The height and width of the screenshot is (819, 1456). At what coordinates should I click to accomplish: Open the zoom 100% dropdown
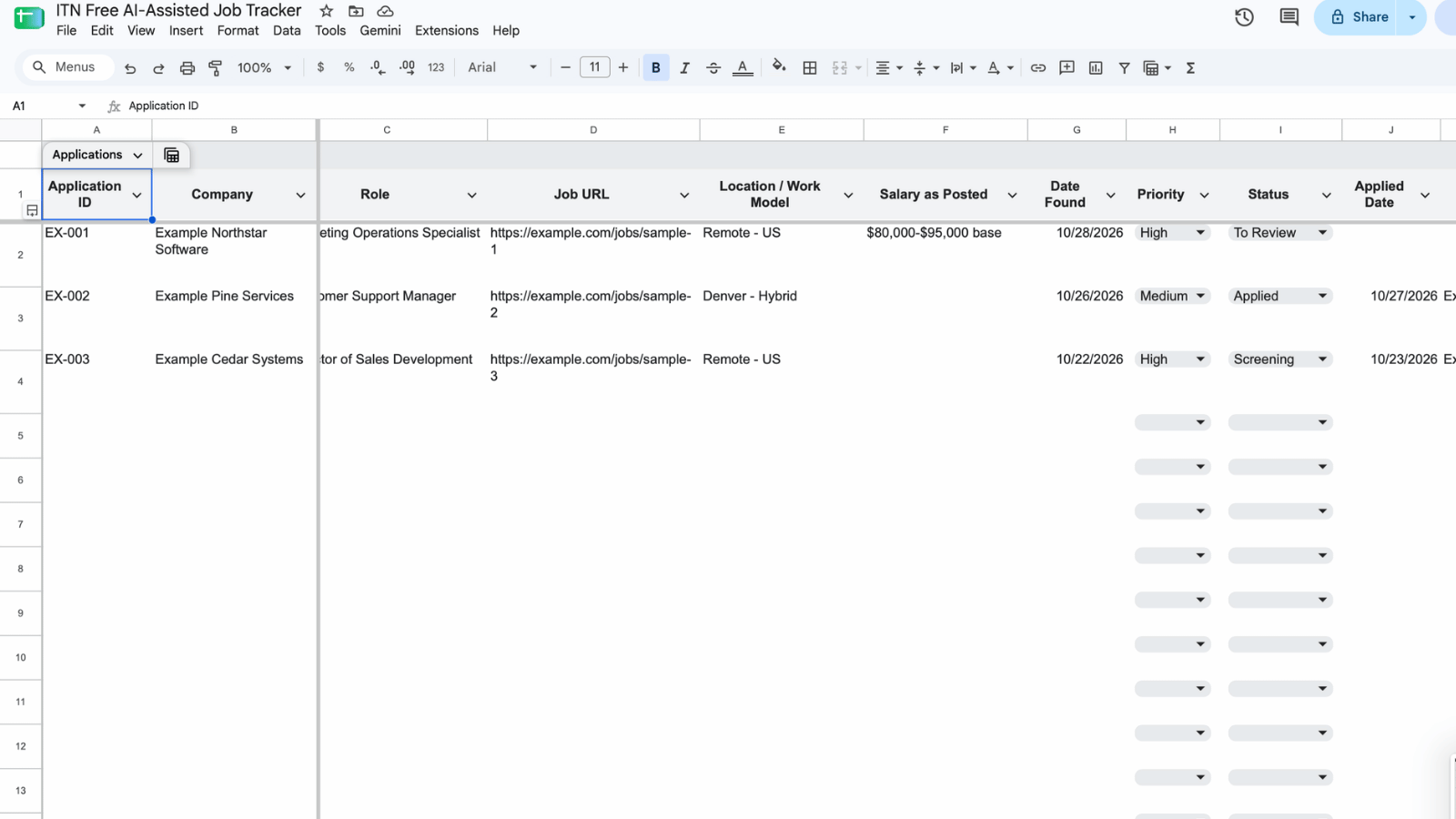(x=264, y=67)
